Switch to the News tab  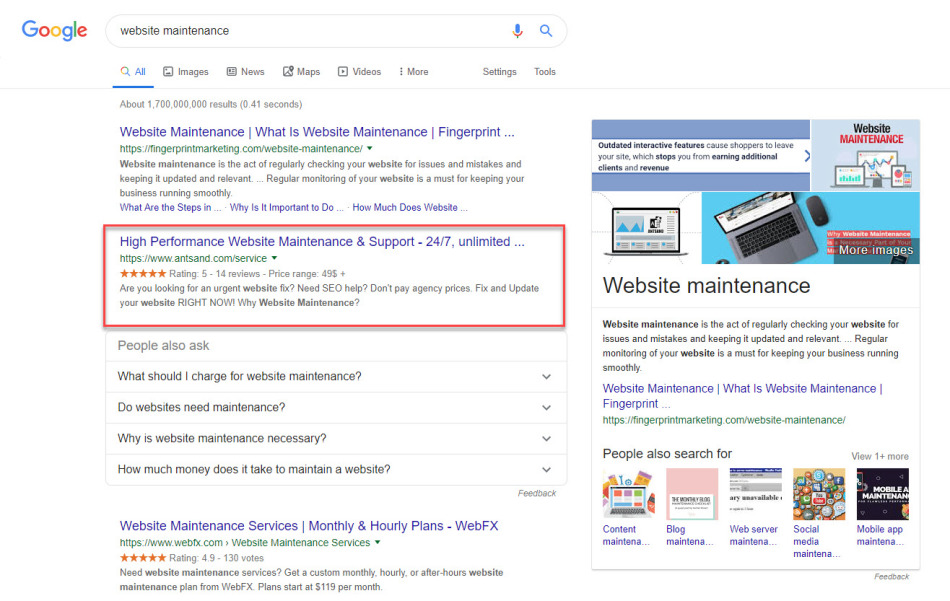coord(245,72)
